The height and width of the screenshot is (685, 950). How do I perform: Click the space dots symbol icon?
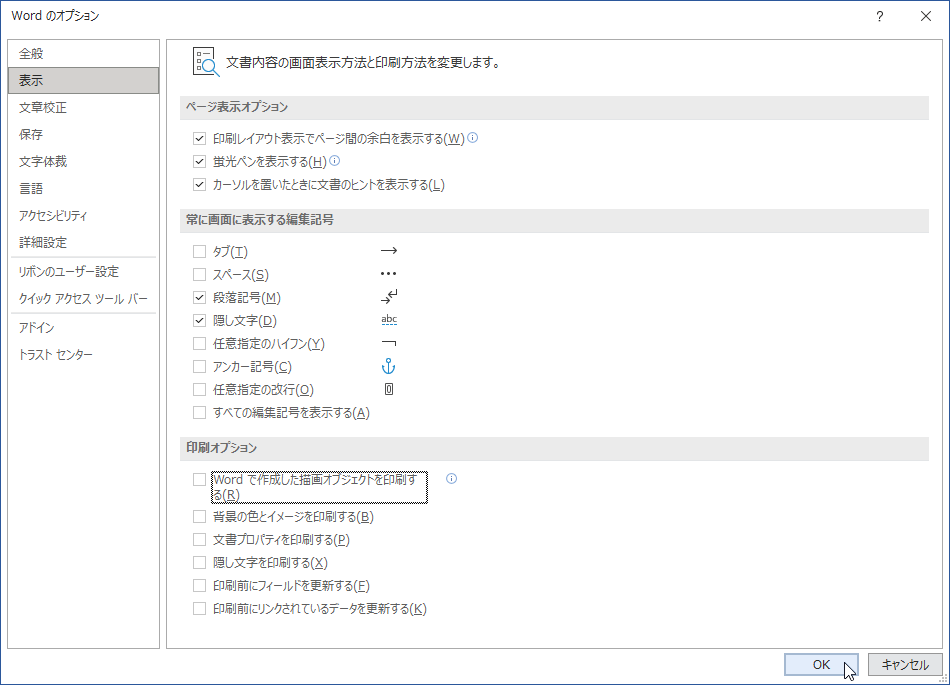[x=388, y=274]
